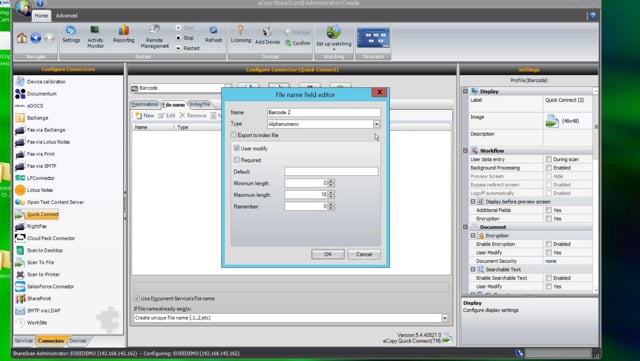Switch to the Index file tab
This screenshot has width=640, height=361.
pyautogui.click(x=200, y=105)
